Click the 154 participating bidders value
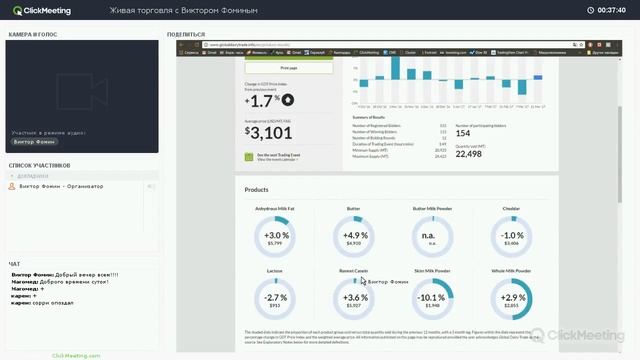Image resolution: width=640 pixels, height=360 pixels. [463, 133]
